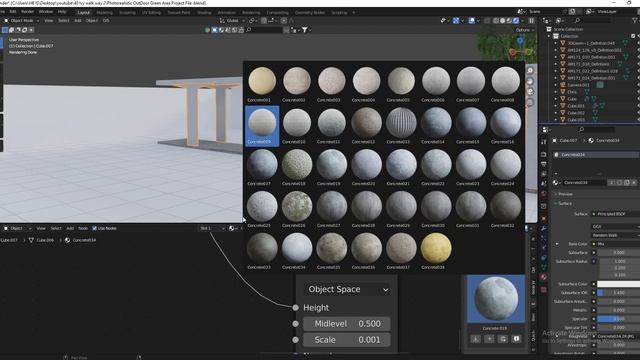Open the Material properties tab icon

tap(543, 277)
